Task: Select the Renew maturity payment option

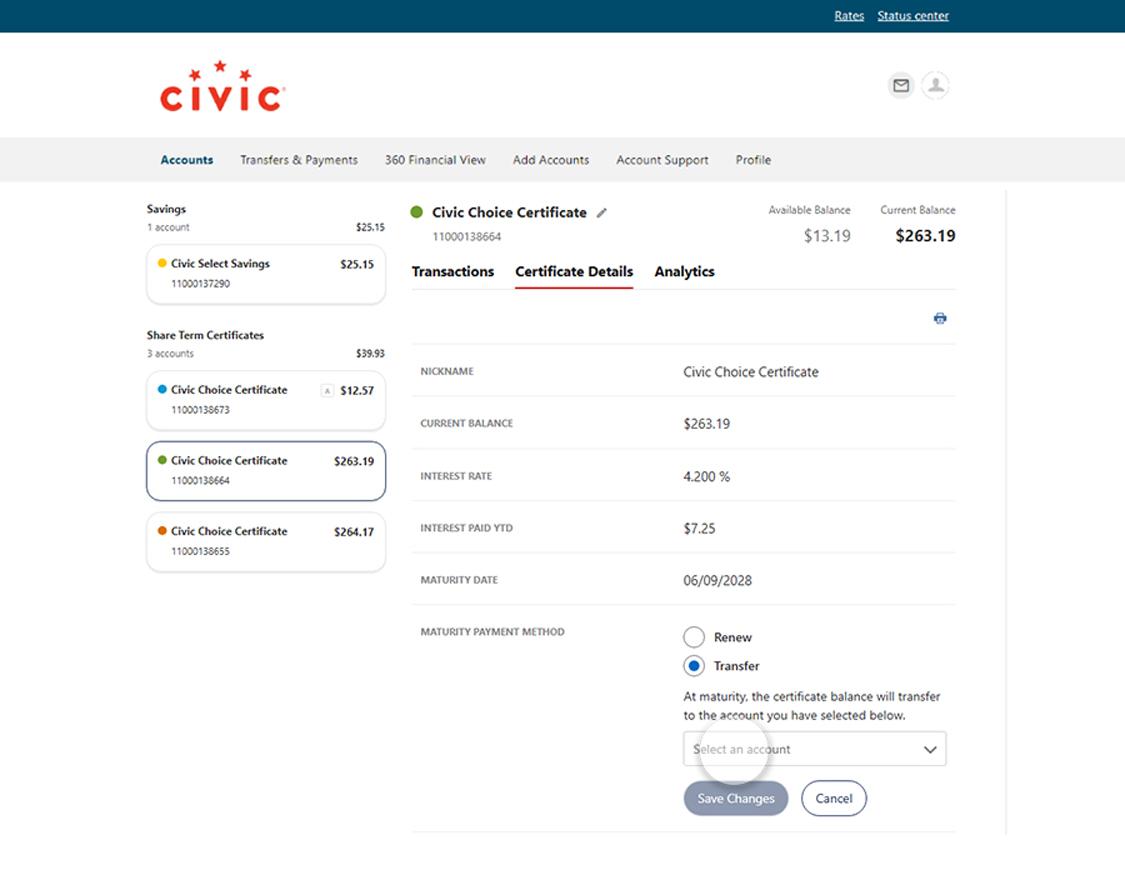Action: pyautogui.click(x=694, y=636)
